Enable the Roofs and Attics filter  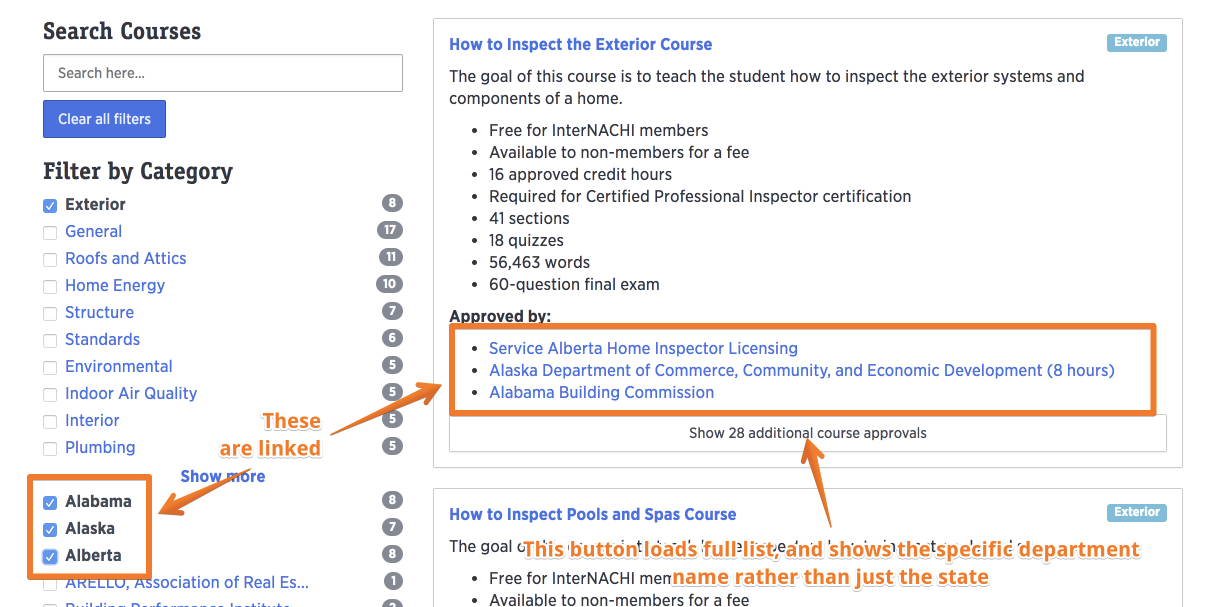click(50, 260)
